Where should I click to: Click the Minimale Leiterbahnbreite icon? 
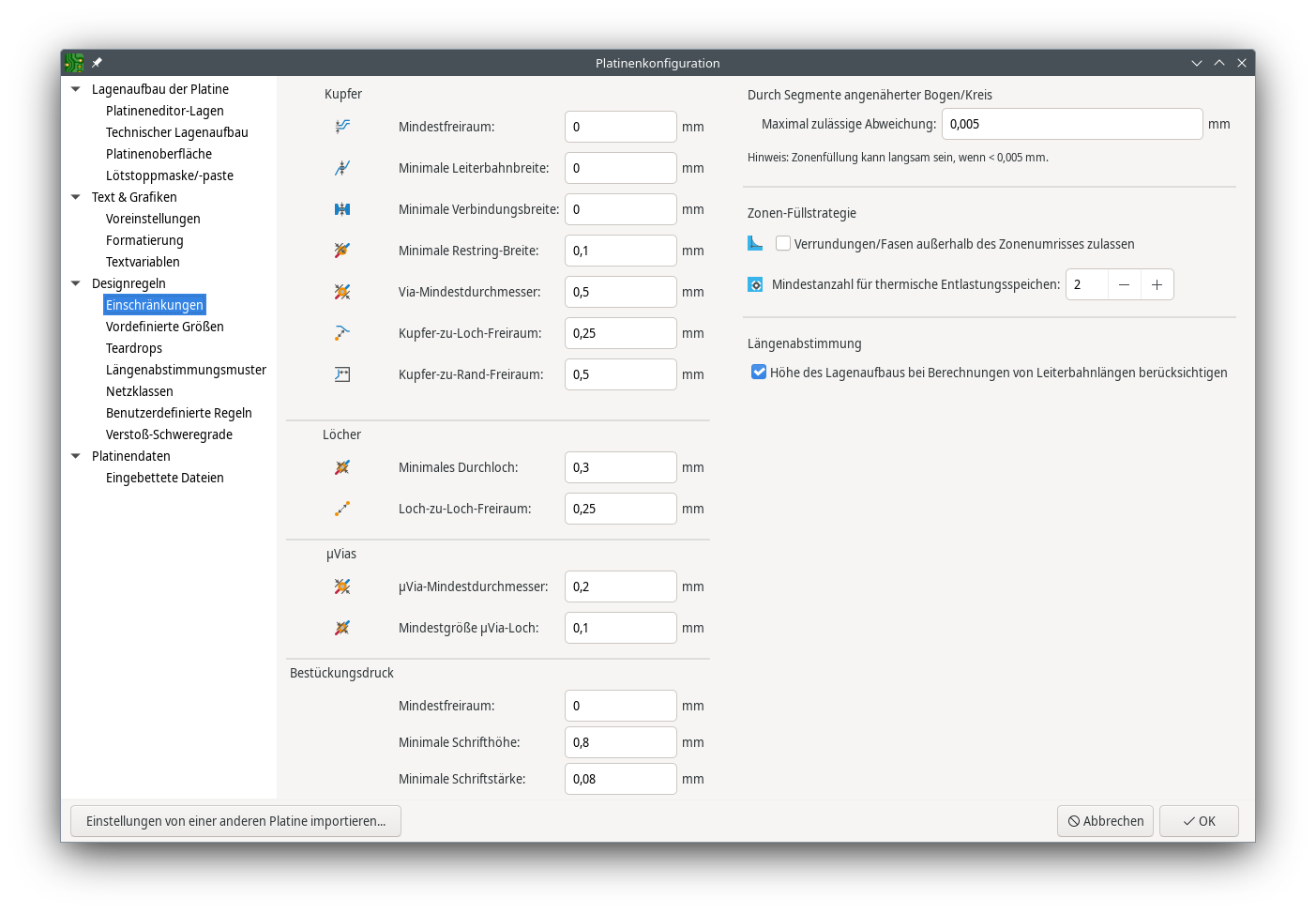[x=342, y=168]
